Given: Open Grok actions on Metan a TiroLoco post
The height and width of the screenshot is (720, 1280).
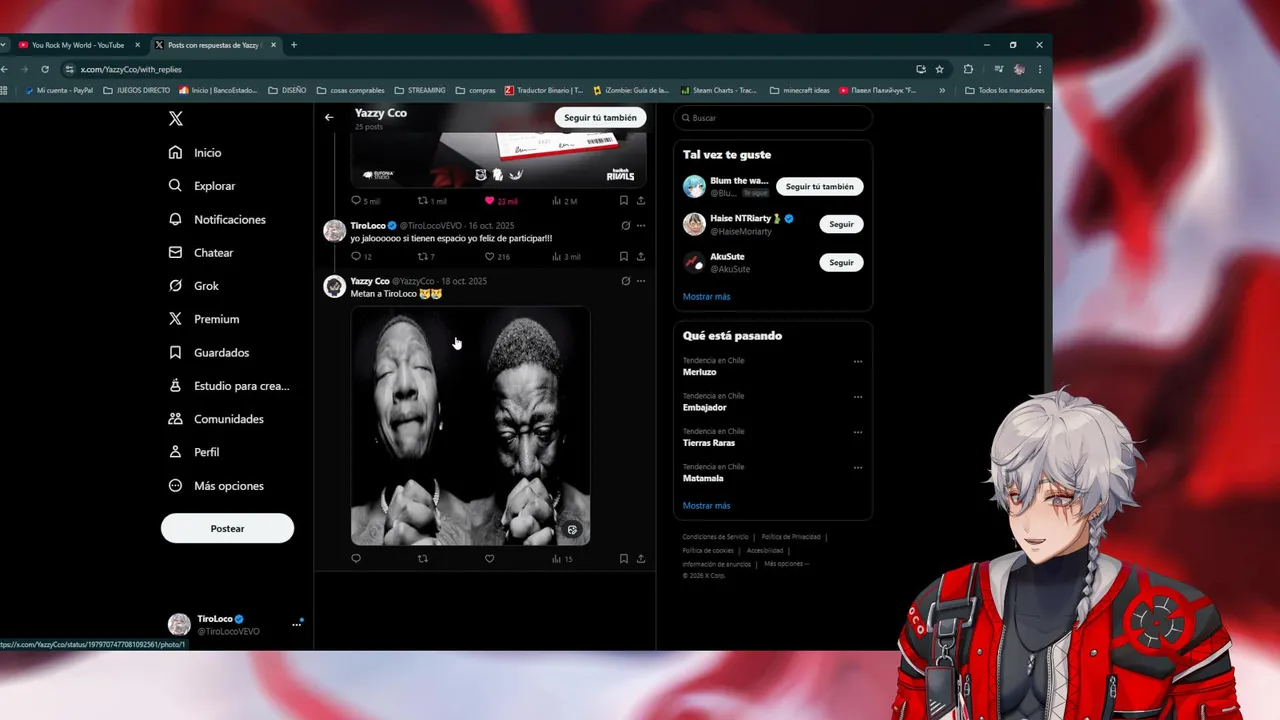Looking at the screenshot, I should coord(626,281).
